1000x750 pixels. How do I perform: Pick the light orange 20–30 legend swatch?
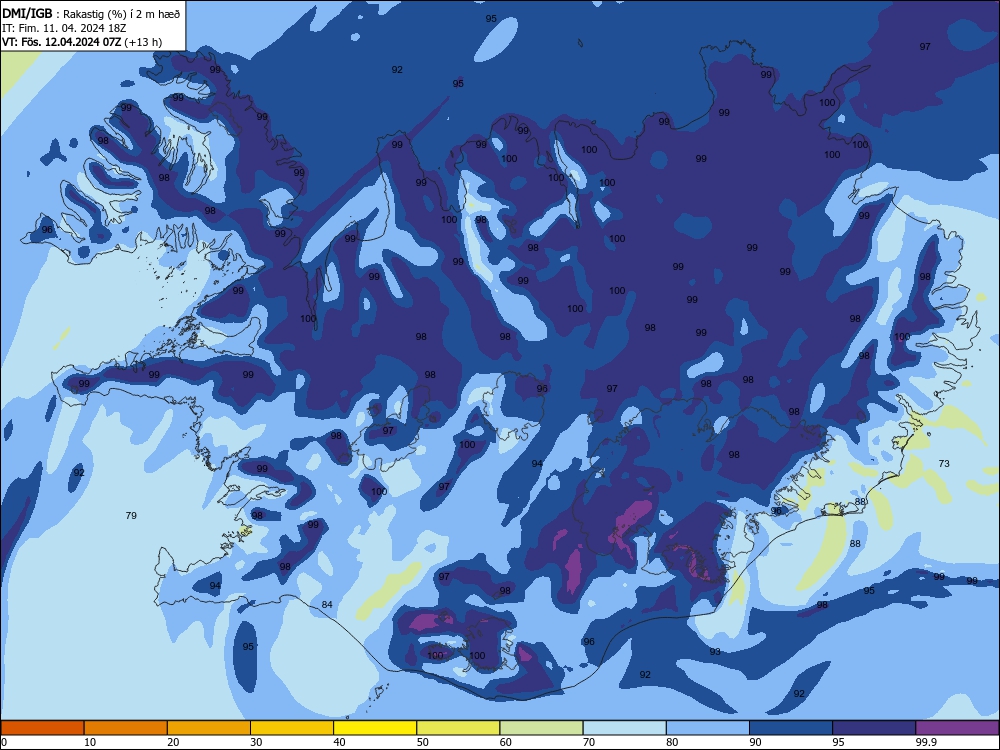click(x=209, y=728)
